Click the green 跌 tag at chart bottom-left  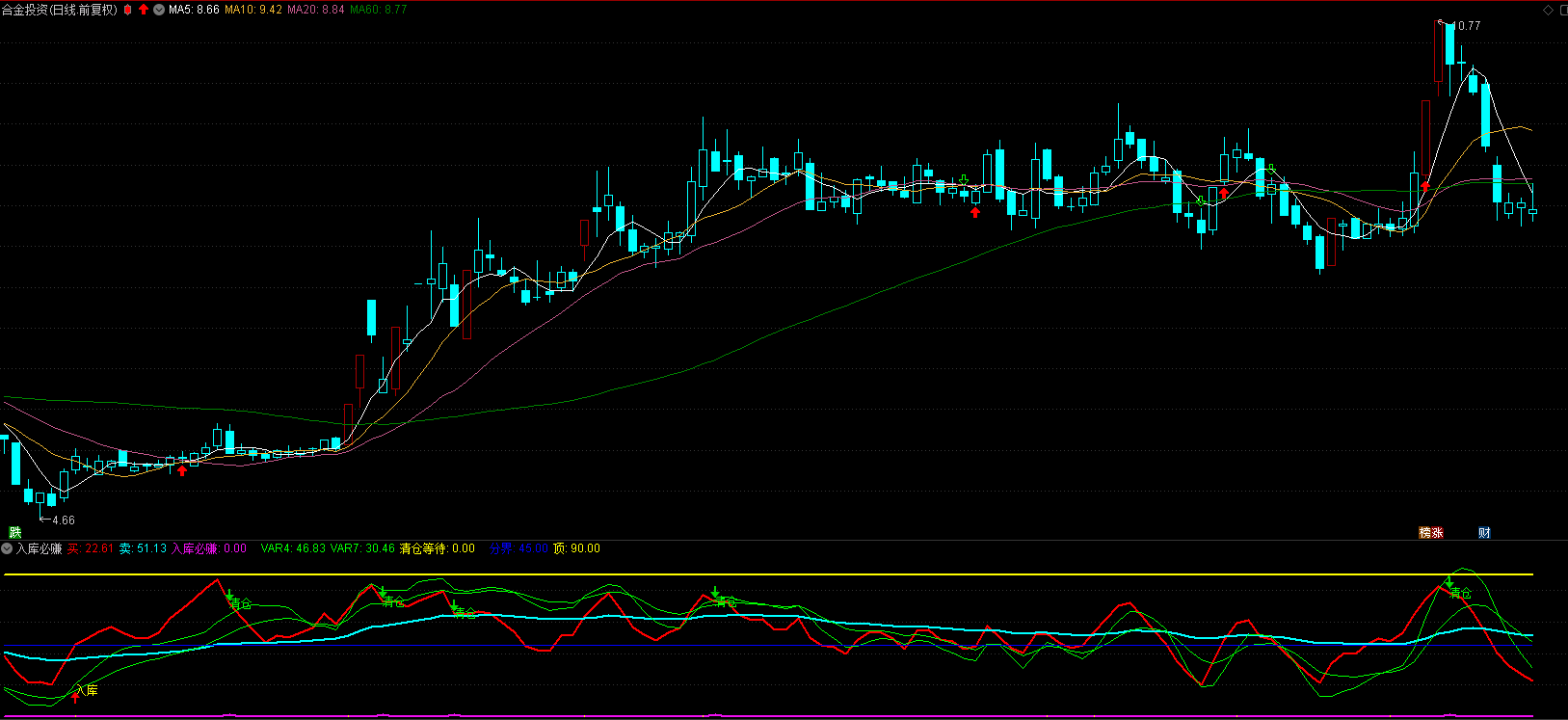(x=14, y=532)
